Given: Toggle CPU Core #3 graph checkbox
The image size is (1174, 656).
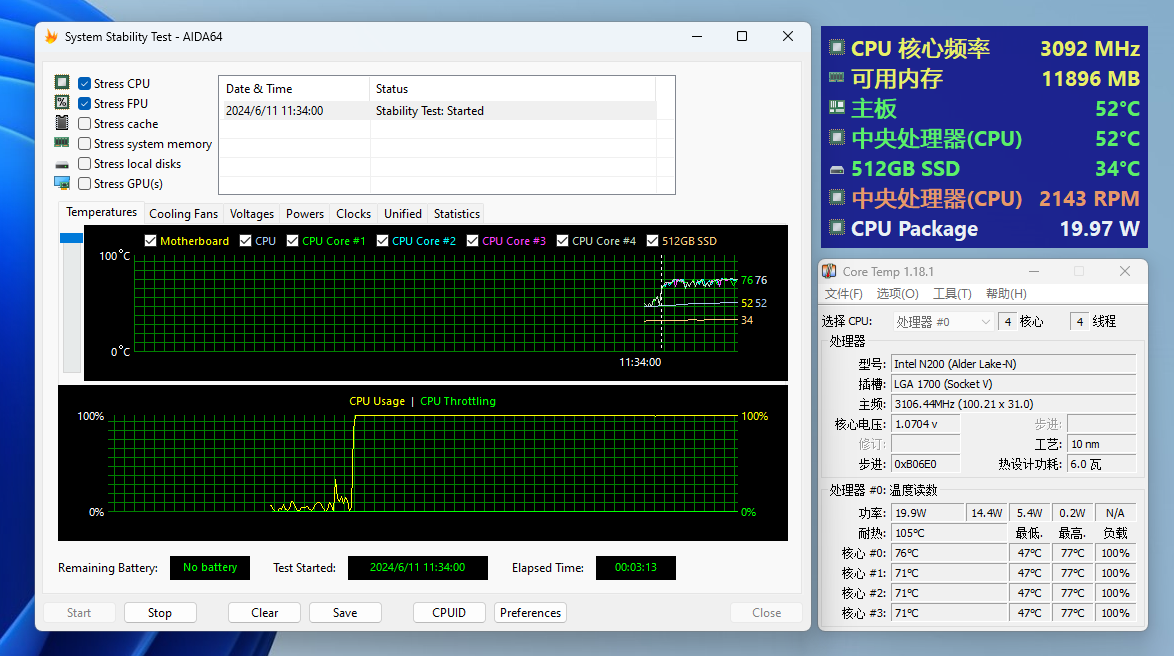Looking at the screenshot, I should tap(472, 240).
